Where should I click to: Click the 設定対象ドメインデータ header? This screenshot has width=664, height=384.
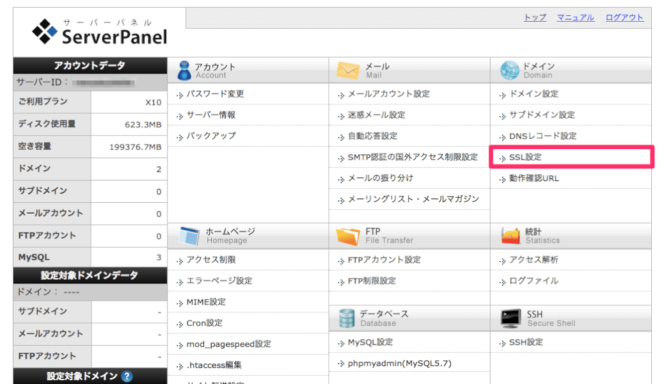[90, 275]
